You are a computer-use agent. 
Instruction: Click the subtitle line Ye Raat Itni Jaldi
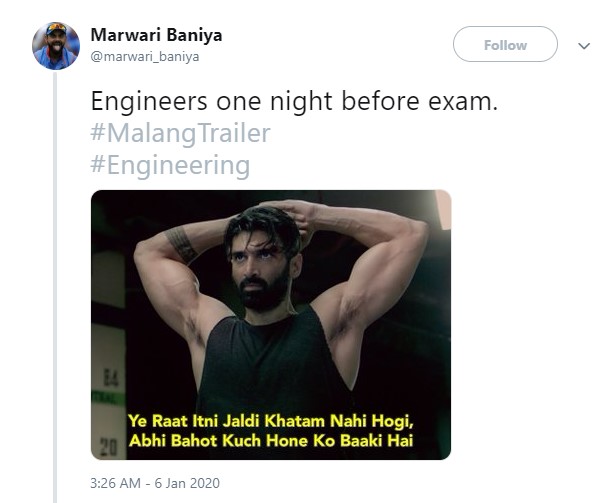point(271,421)
